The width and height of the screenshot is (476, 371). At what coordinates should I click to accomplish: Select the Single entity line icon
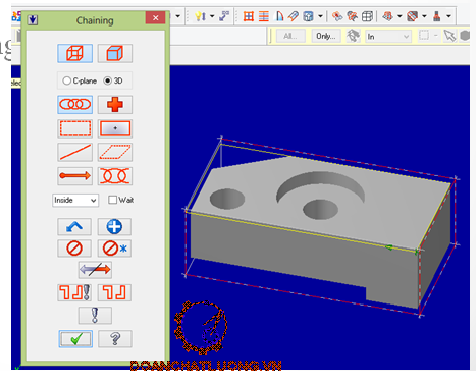(75, 152)
